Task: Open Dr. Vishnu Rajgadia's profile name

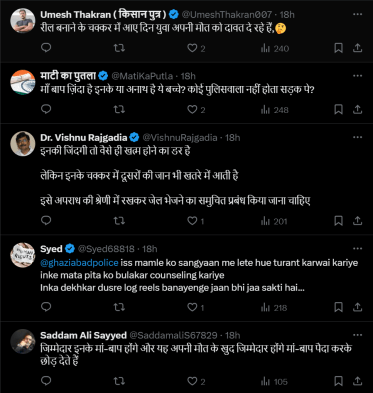Action: click(84, 137)
